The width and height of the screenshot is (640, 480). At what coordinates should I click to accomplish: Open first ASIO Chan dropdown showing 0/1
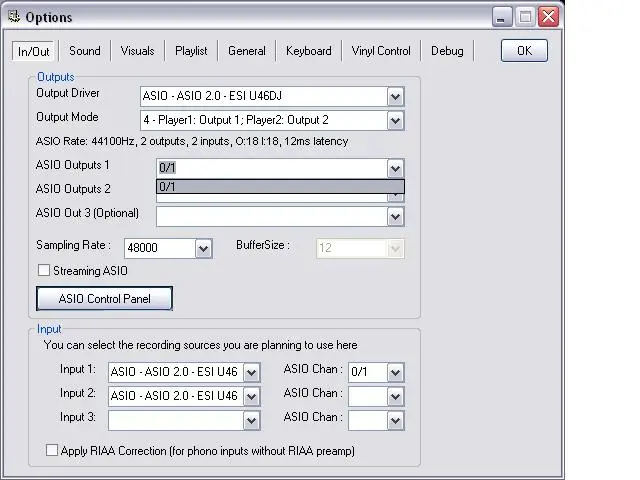[x=395, y=372]
